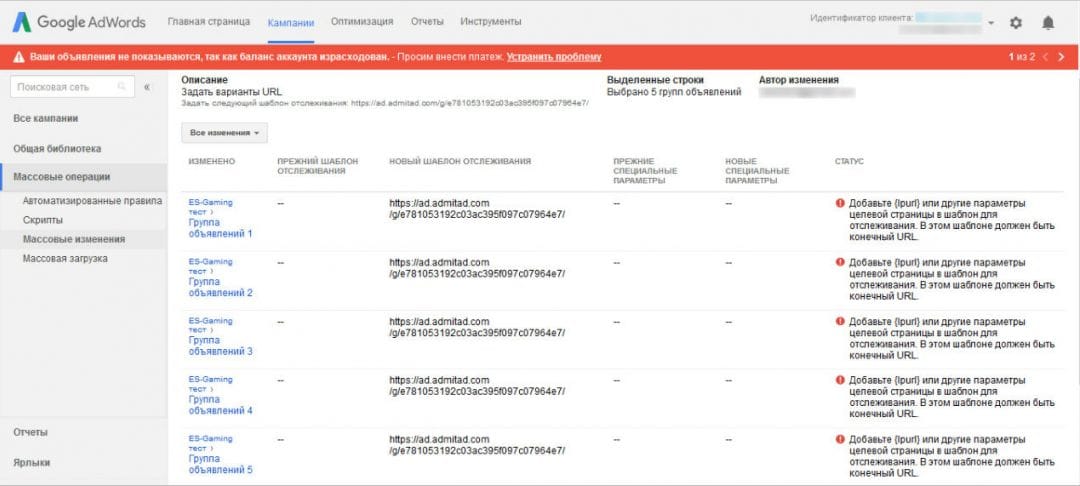Open the notifications bell

click(x=1048, y=23)
